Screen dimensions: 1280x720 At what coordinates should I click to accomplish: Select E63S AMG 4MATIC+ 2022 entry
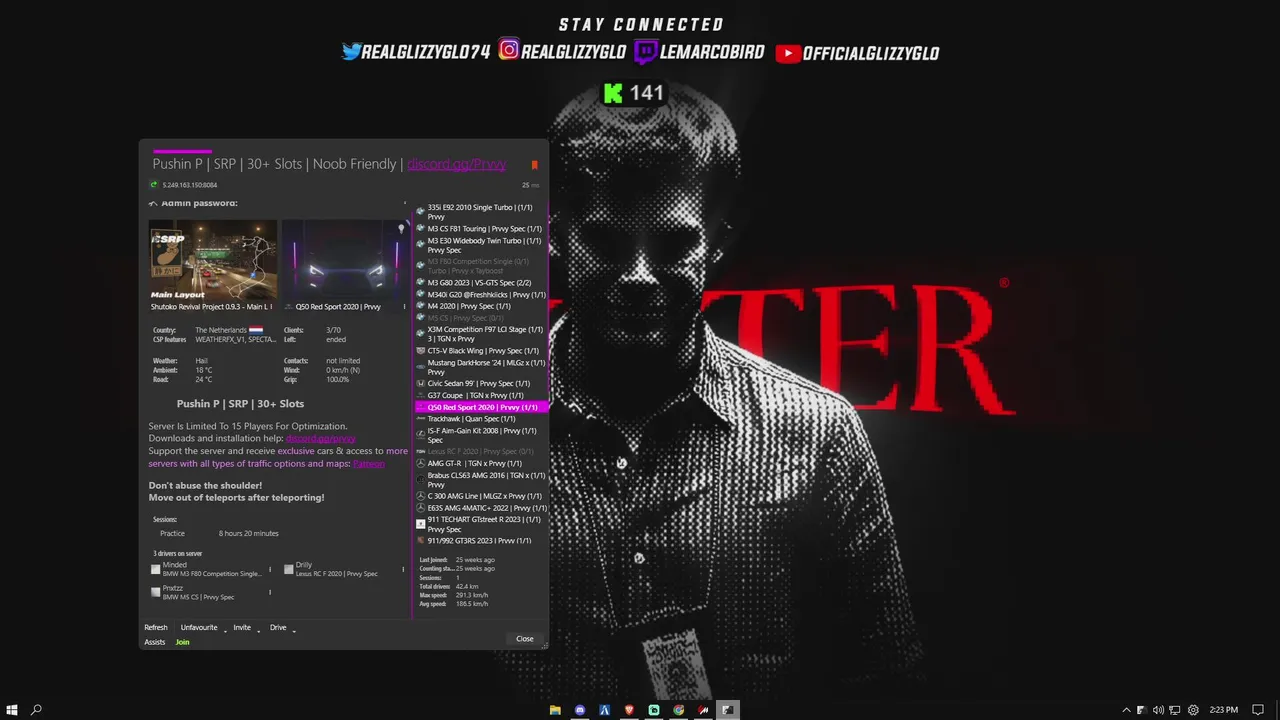[x=481, y=508]
